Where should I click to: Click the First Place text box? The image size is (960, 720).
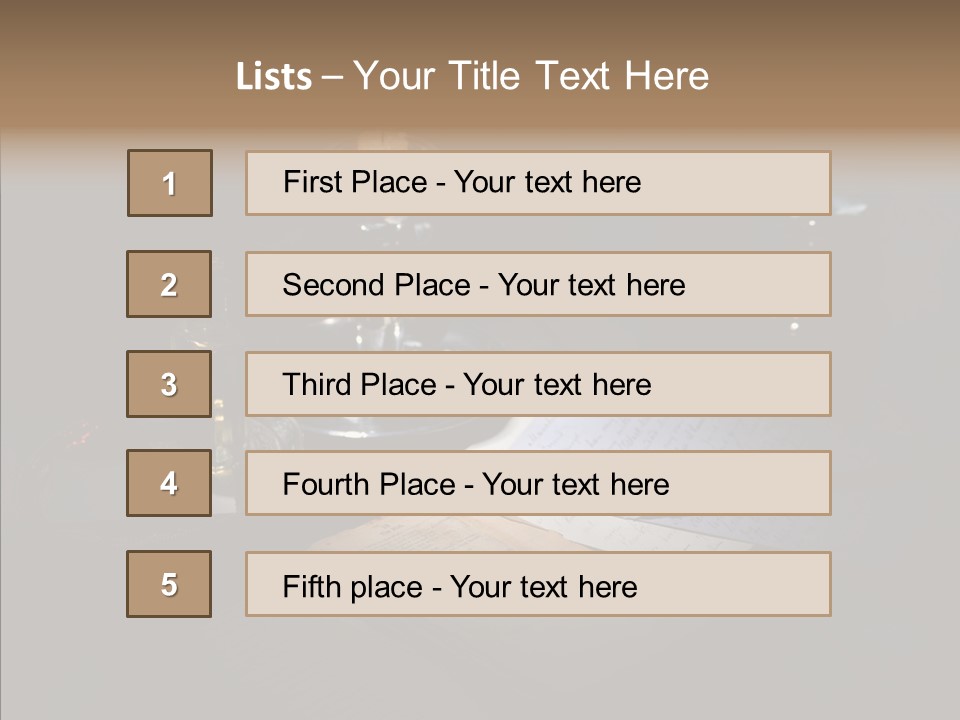click(x=538, y=183)
